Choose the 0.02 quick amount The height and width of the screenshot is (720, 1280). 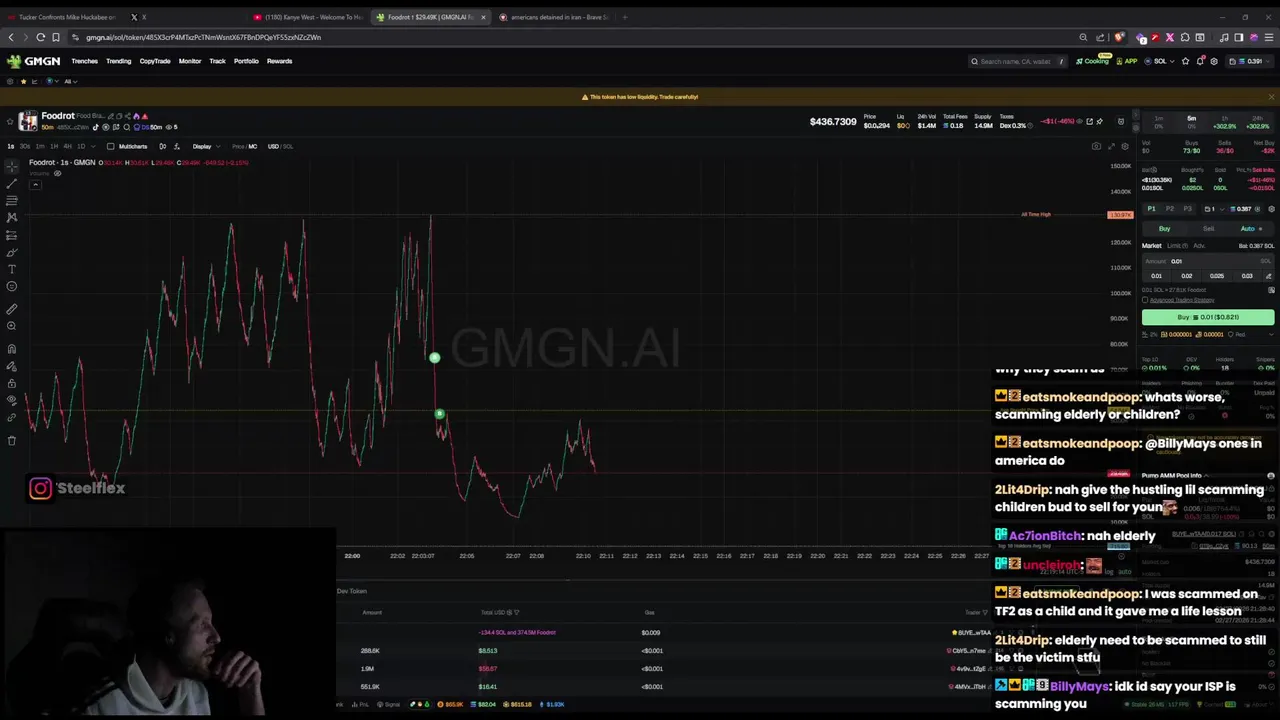point(1187,276)
